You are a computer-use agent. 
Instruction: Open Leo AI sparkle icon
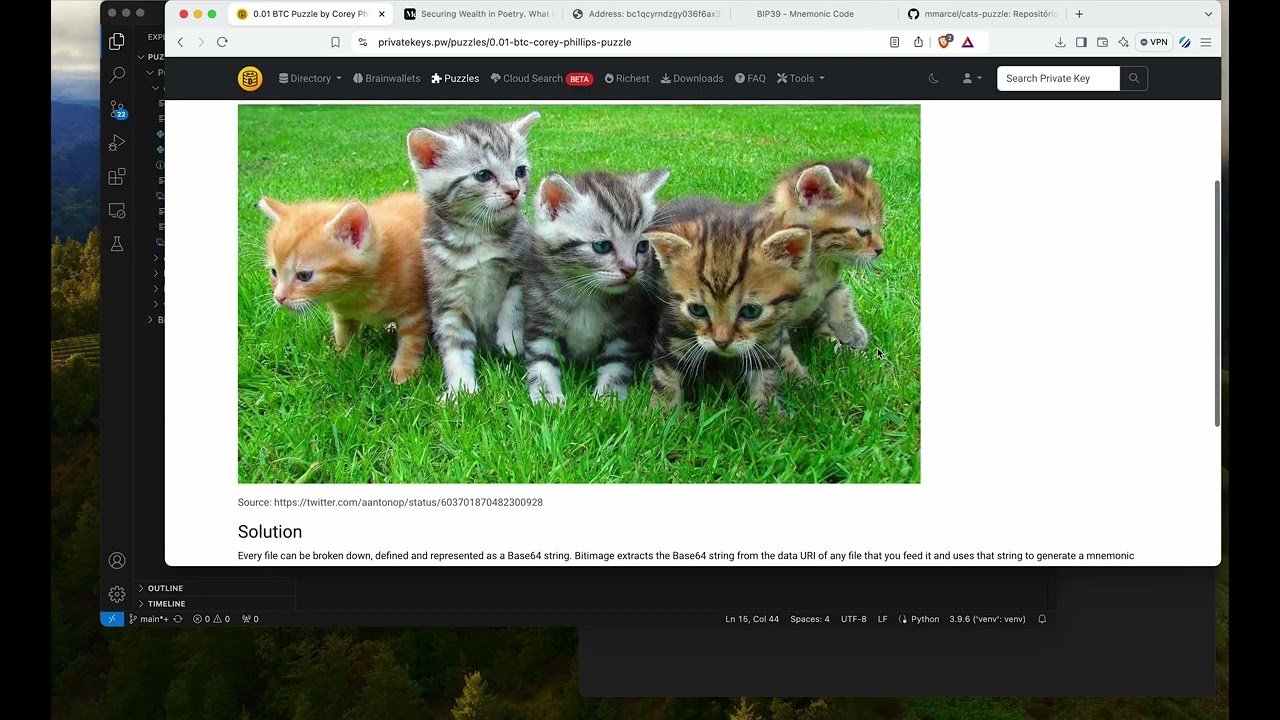[1123, 42]
